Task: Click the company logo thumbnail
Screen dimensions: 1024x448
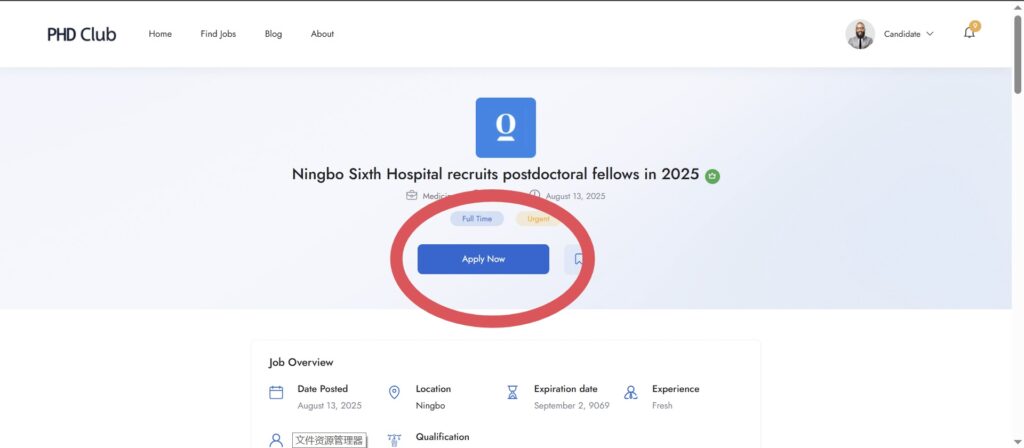Action: pos(505,127)
